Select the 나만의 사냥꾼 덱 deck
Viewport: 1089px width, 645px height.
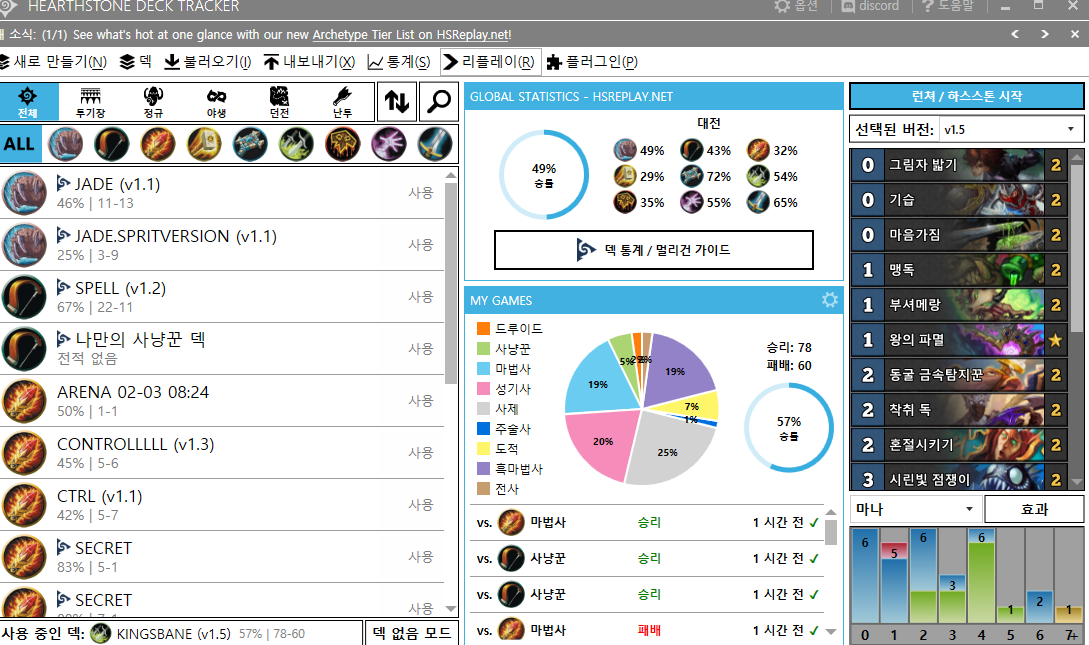(222, 349)
